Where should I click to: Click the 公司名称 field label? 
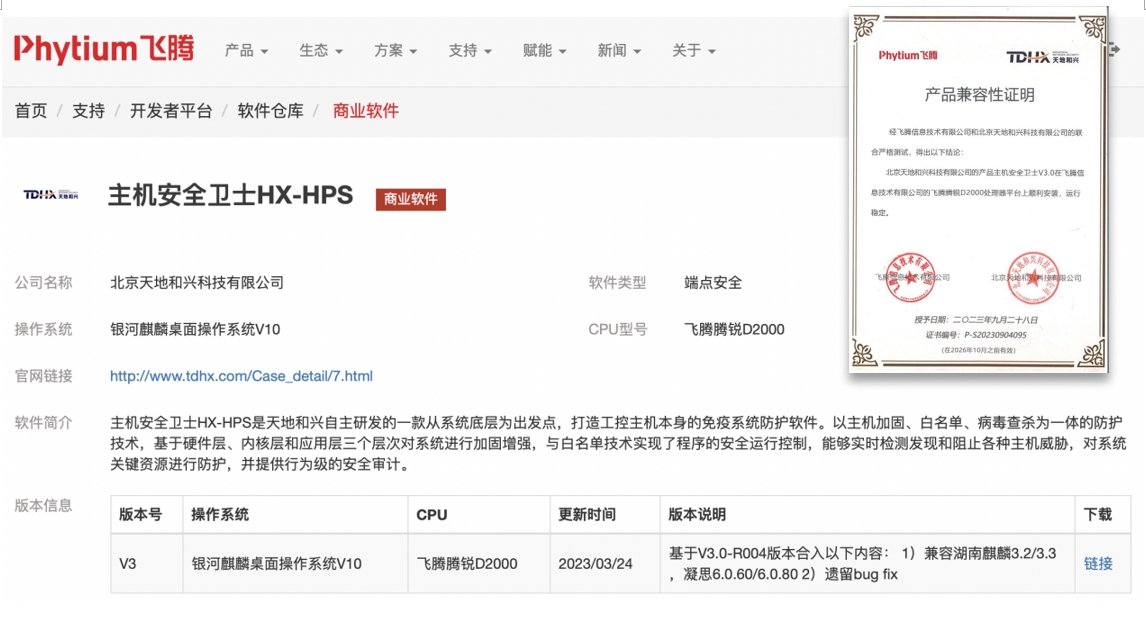click(x=44, y=283)
